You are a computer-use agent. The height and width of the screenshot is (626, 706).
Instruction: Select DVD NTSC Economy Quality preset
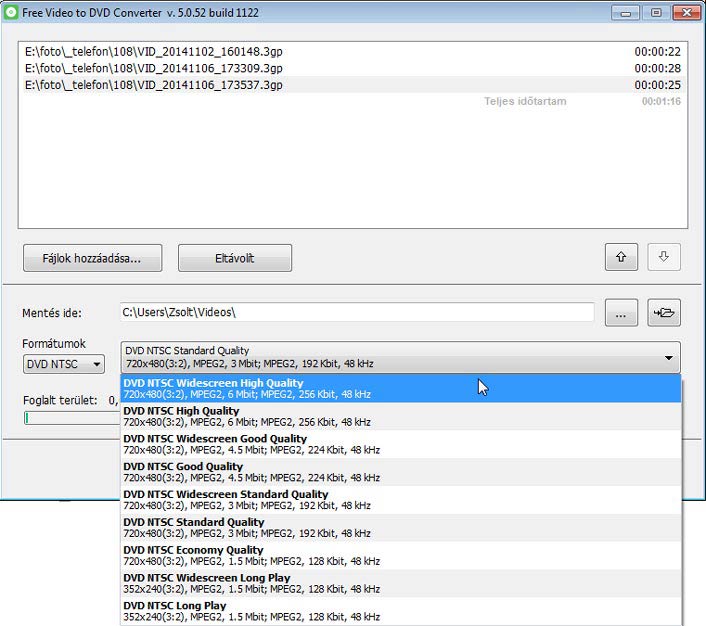pyautogui.click(x=401, y=556)
